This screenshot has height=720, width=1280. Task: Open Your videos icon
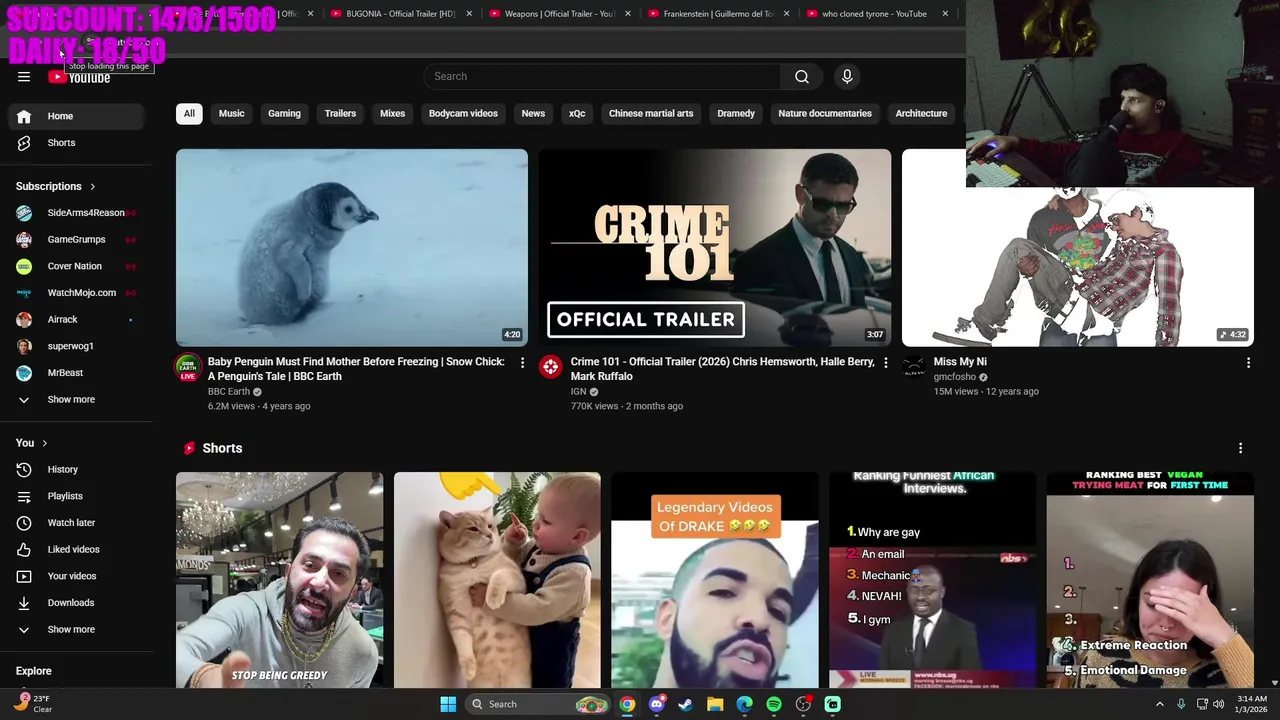(x=24, y=576)
